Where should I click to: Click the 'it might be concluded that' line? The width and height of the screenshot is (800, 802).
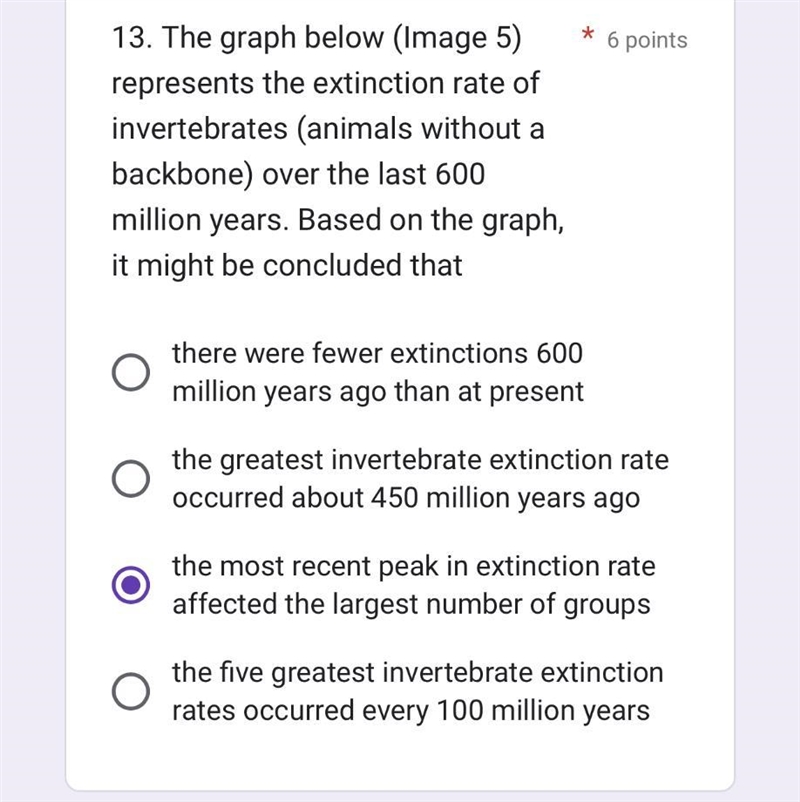click(287, 265)
